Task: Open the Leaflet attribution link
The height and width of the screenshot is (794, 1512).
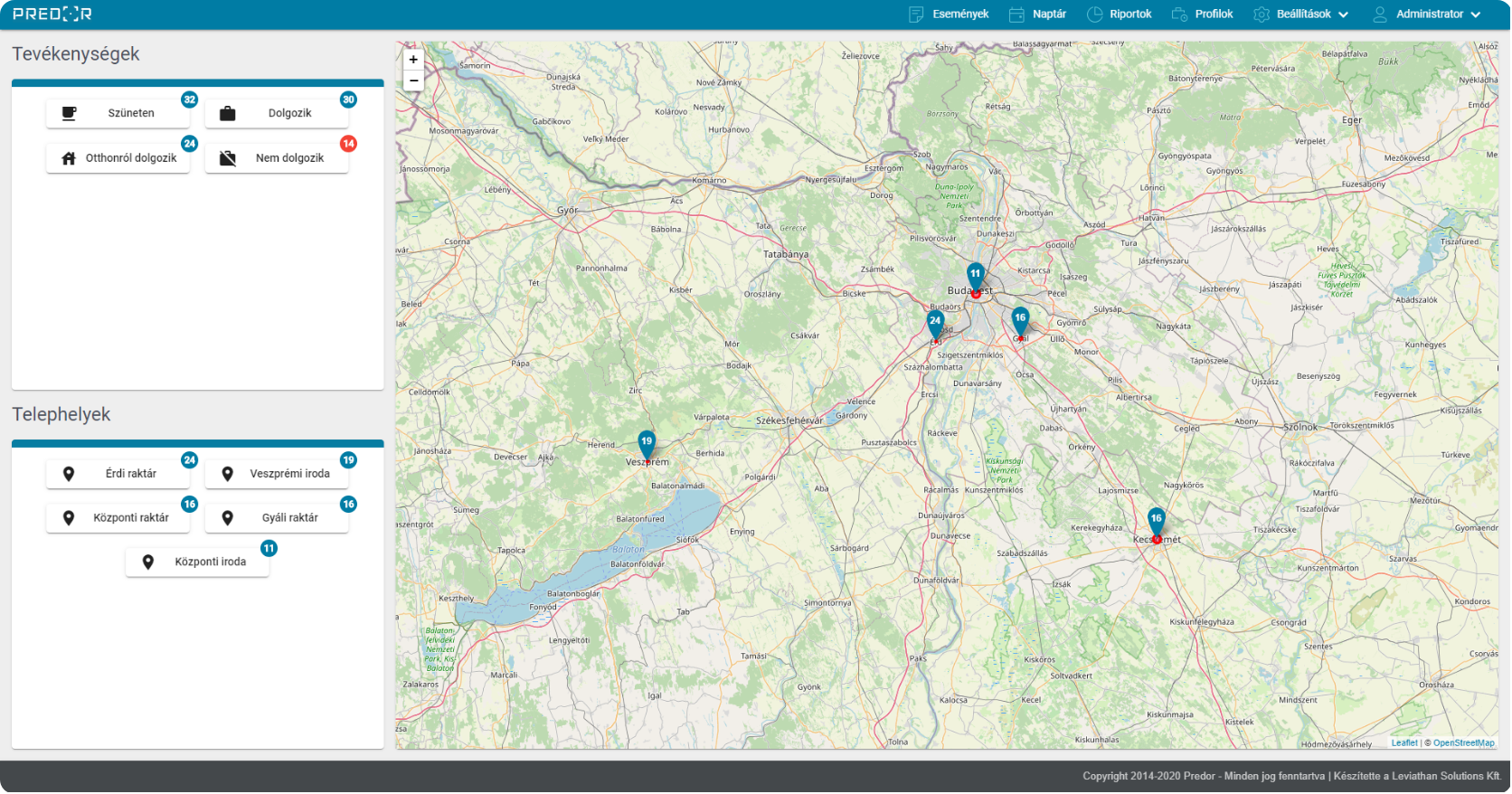Action: click(1404, 743)
